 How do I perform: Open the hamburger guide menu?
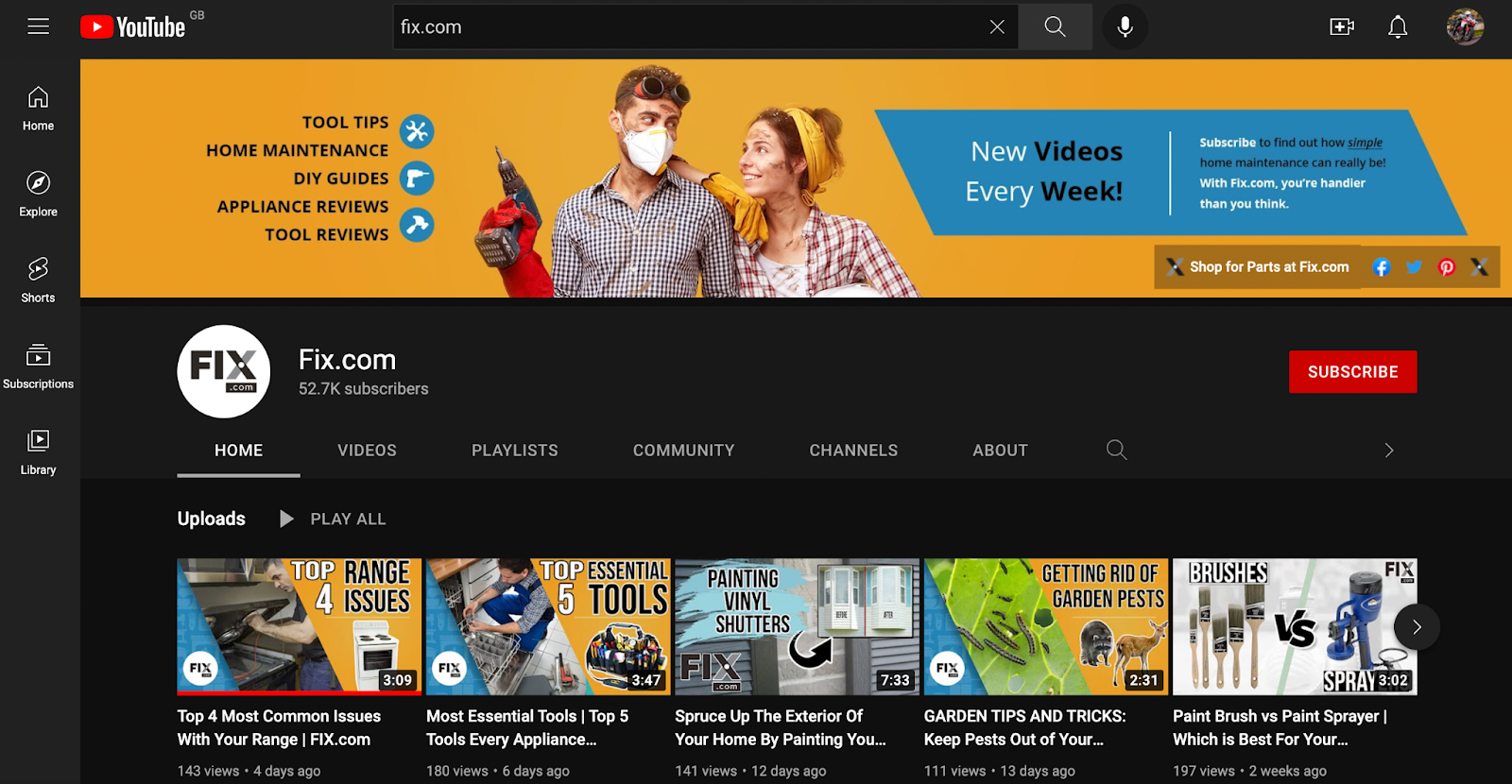[x=38, y=26]
